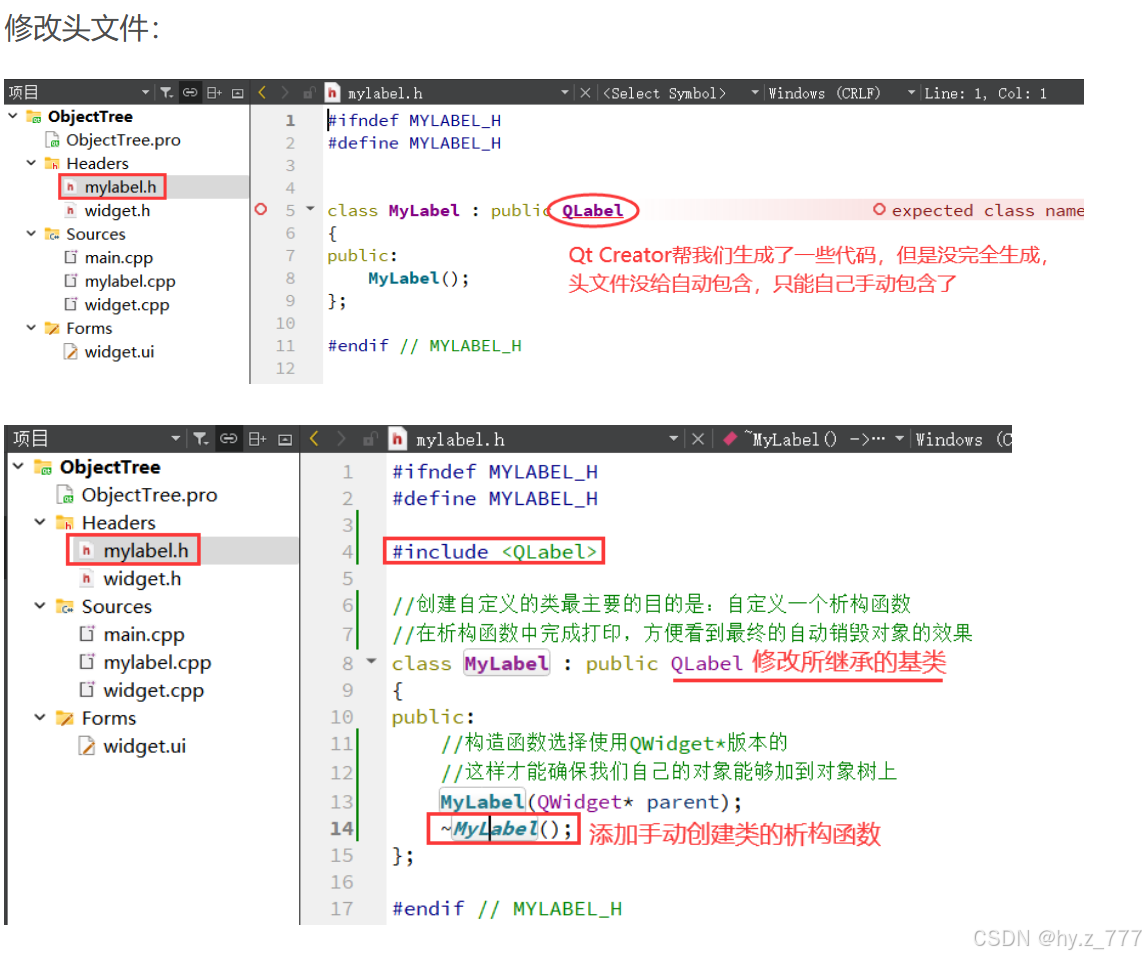Click ~MyLabel() destructor on line 14
Viewport: 1146px width, 958px height.
click(x=506, y=829)
